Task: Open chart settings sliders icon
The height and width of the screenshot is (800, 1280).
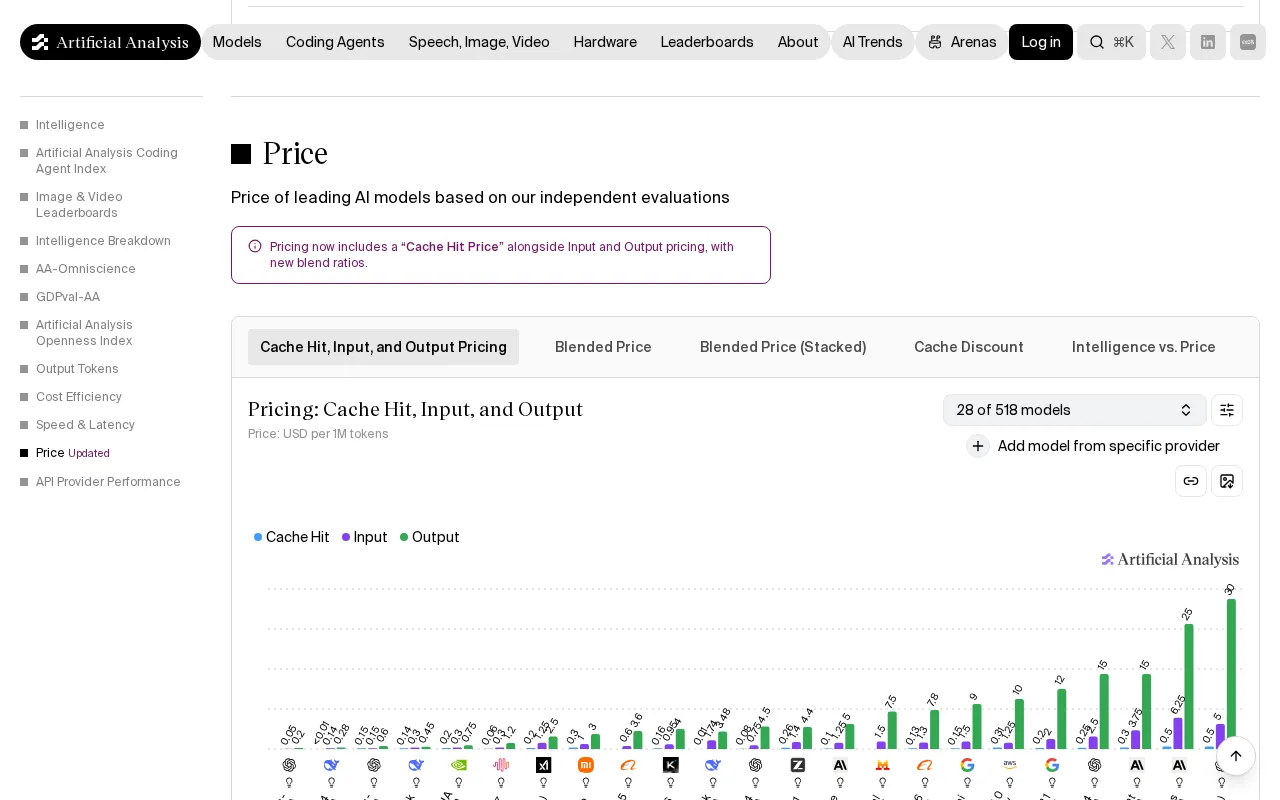Action: pyautogui.click(x=1227, y=410)
